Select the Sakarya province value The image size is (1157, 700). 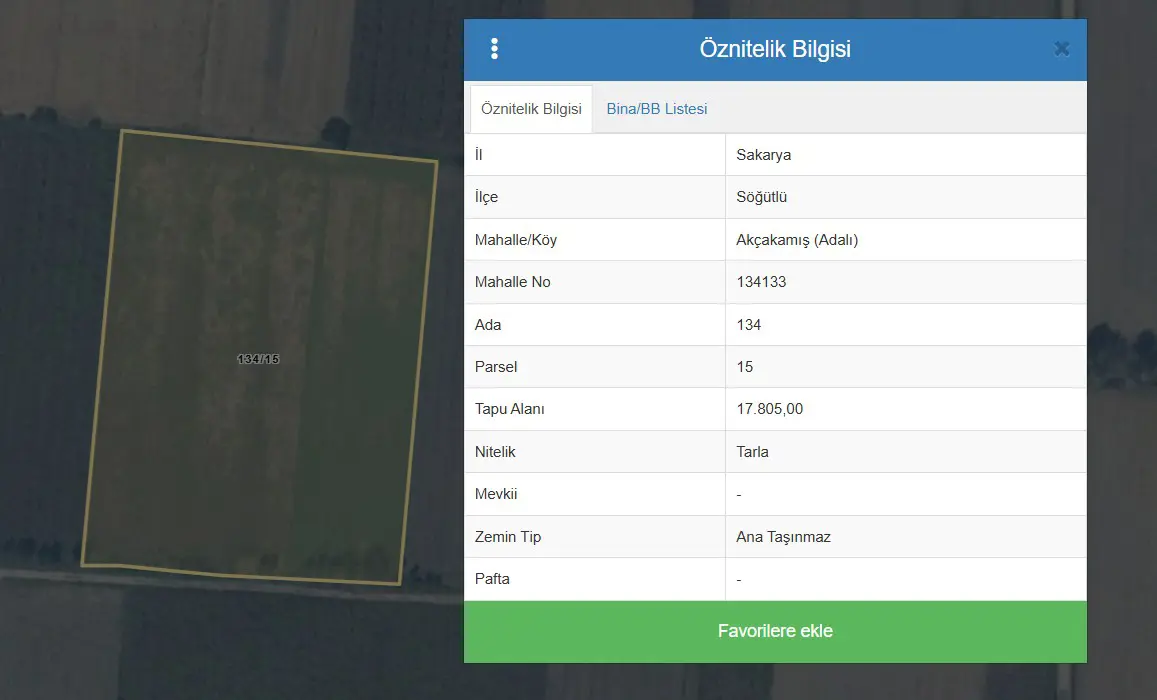764,155
